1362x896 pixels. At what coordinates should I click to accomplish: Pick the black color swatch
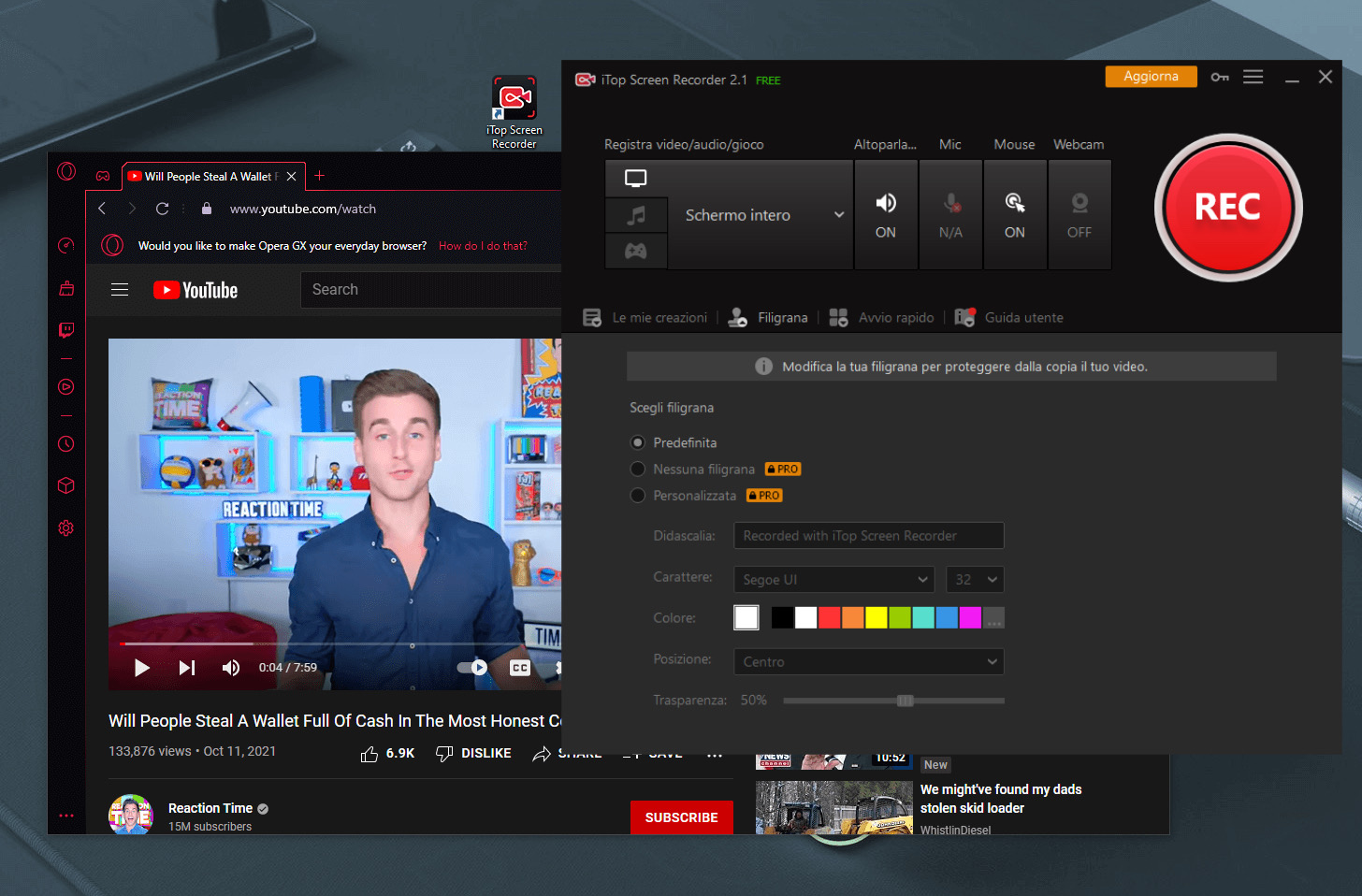pyautogui.click(x=782, y=617)
